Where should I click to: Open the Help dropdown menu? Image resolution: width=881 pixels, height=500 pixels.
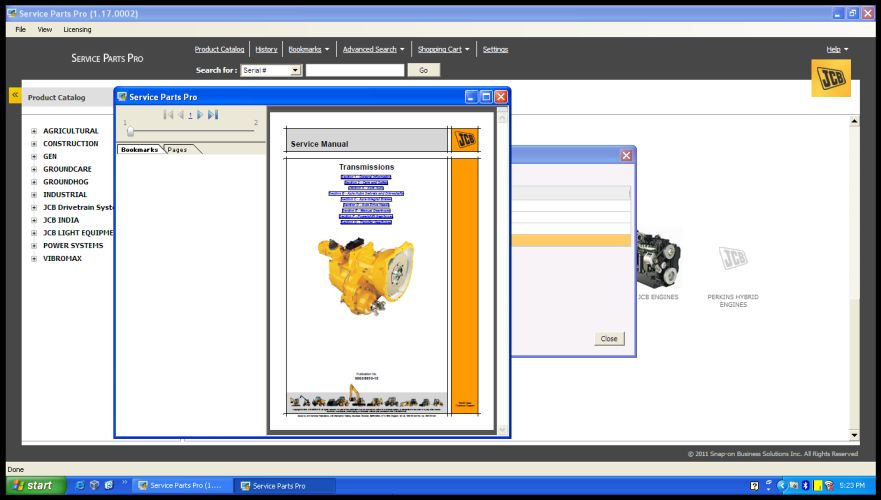pos(837,49)
